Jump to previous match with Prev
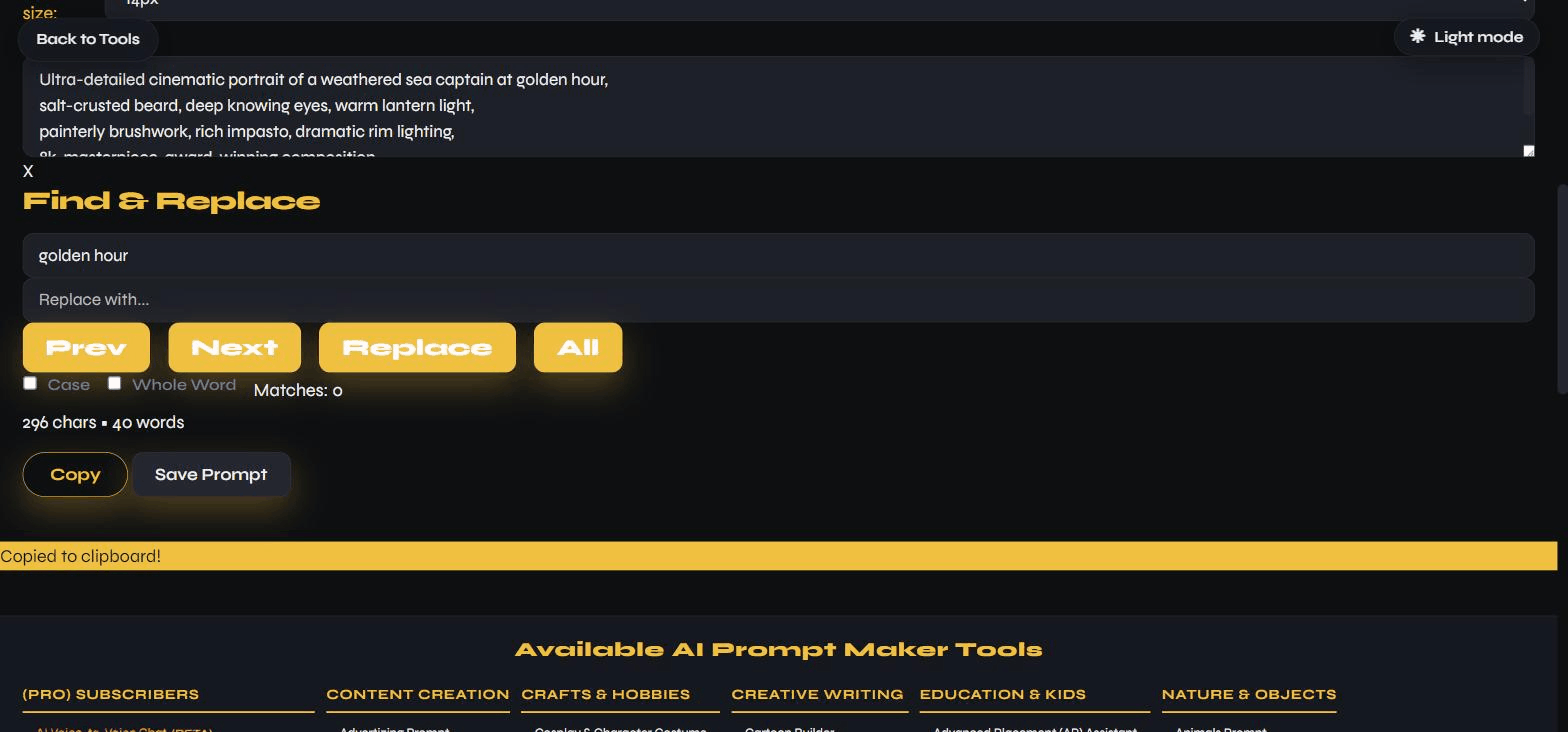Screen dimensions: 1568x732 (86, 348)
